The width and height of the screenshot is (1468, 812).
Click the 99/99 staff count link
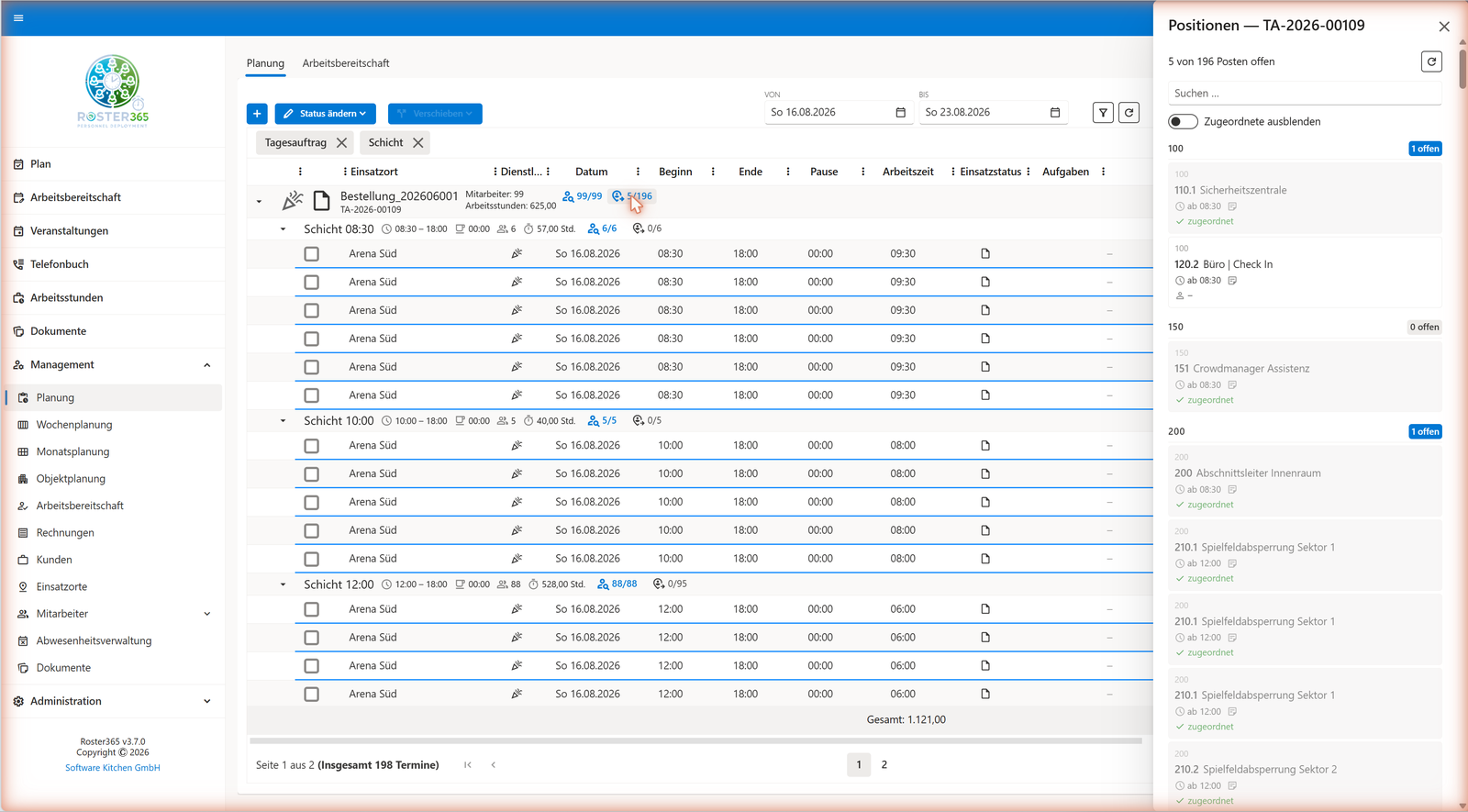pos(583,196)
